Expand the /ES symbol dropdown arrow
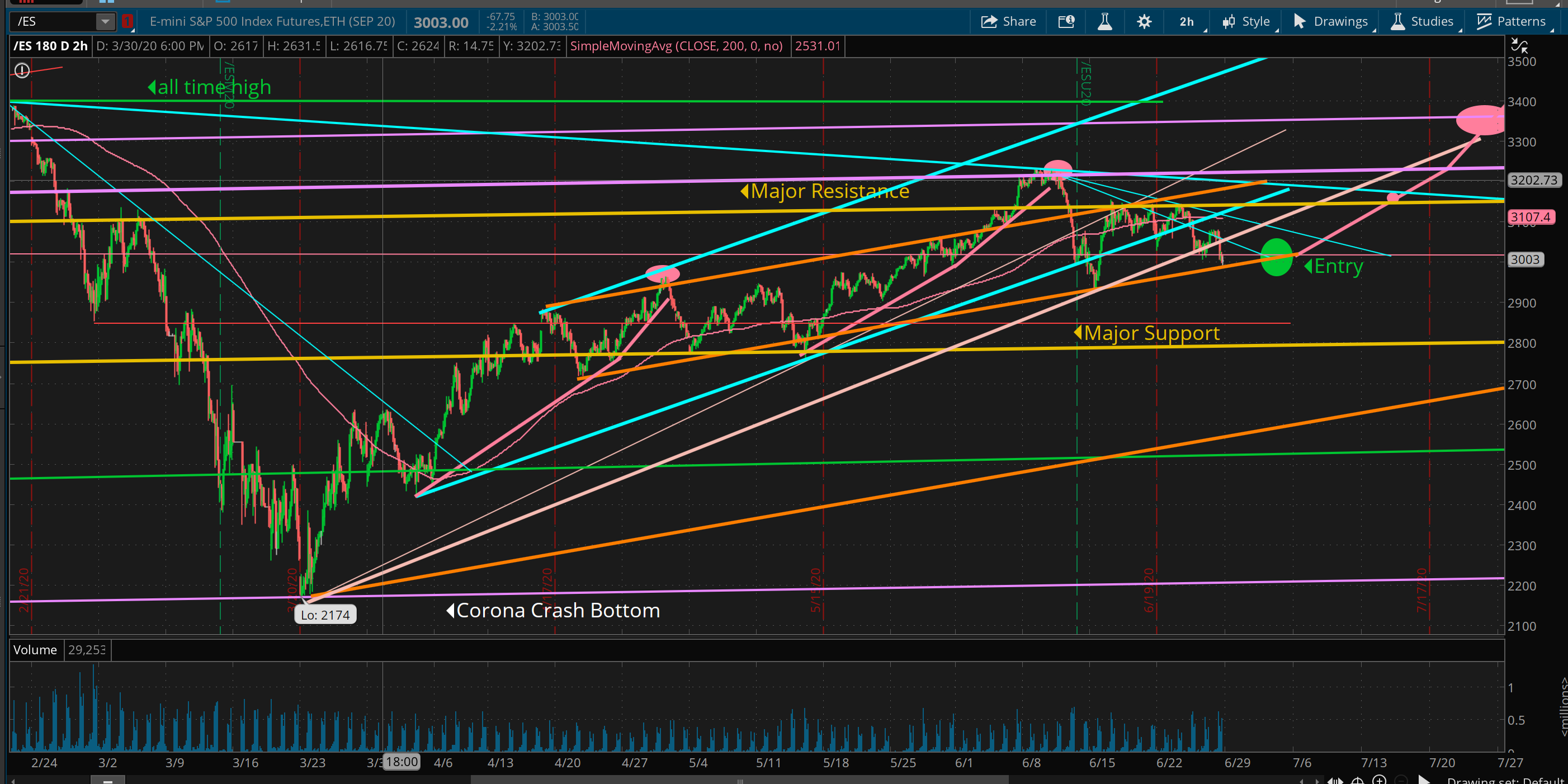This screenshot has height=784, width=1568. [105, 22]
